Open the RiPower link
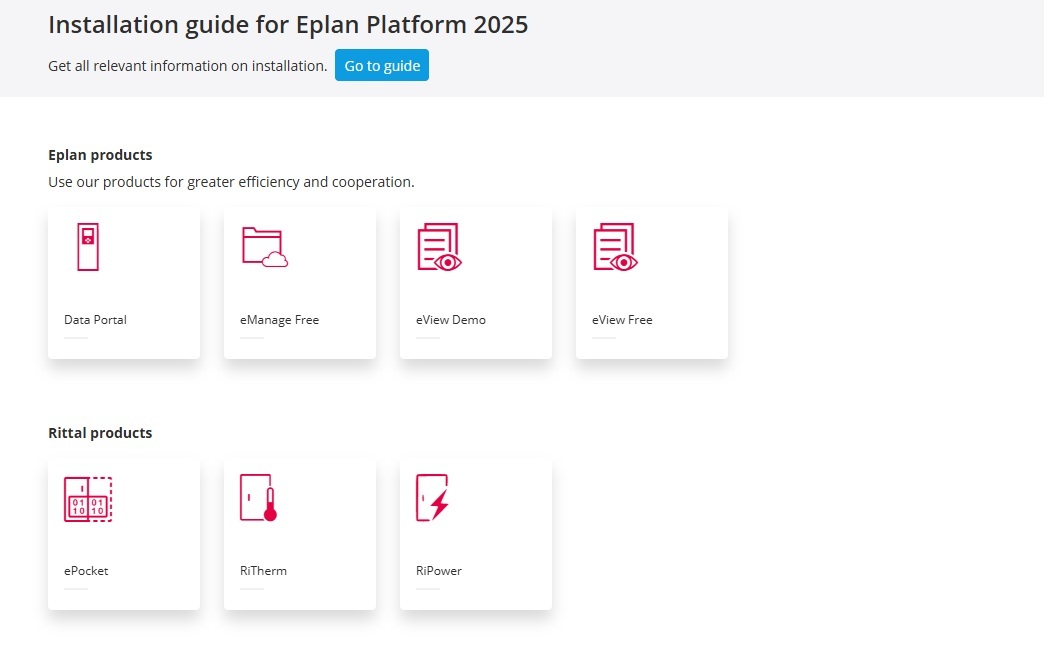The height and width of the screenshot is (672, 1044). (438, 570)
